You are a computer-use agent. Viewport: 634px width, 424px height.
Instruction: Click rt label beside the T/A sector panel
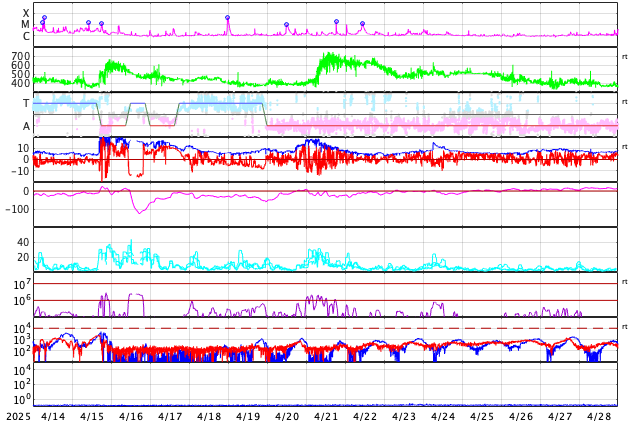625,102
